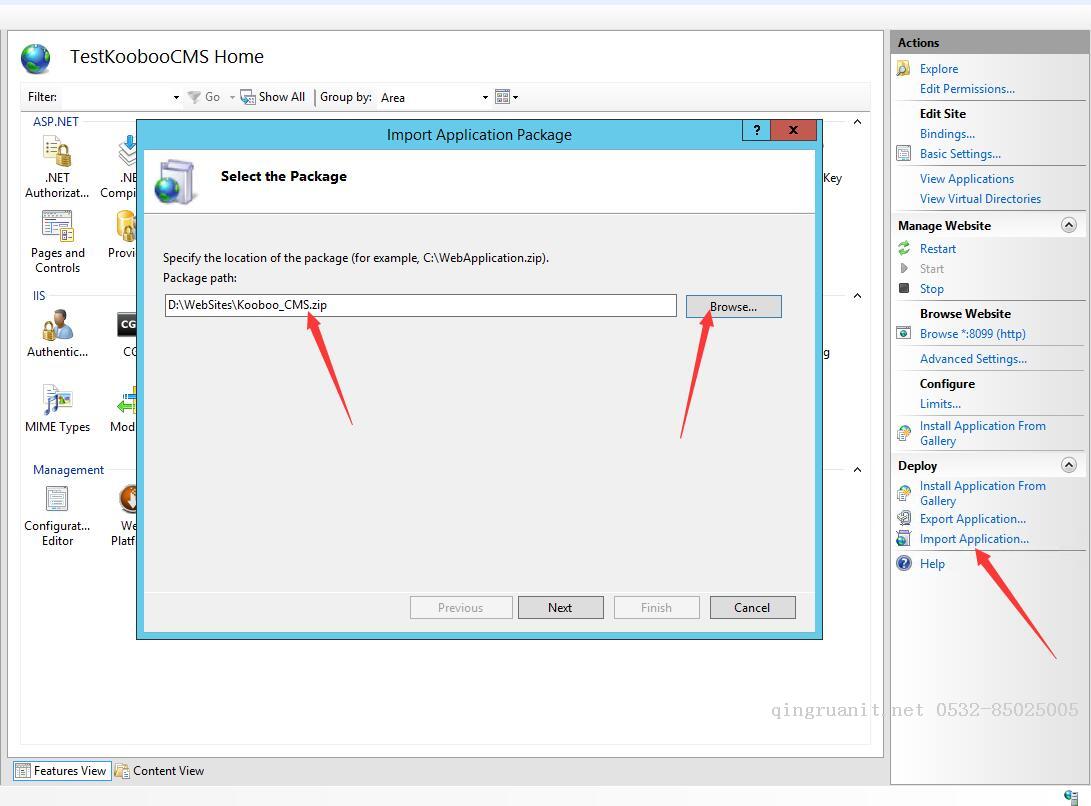This screenshot has height=806, width=1091.
Task: Click the ASP.NET group heading
Action: pos(56,121)
